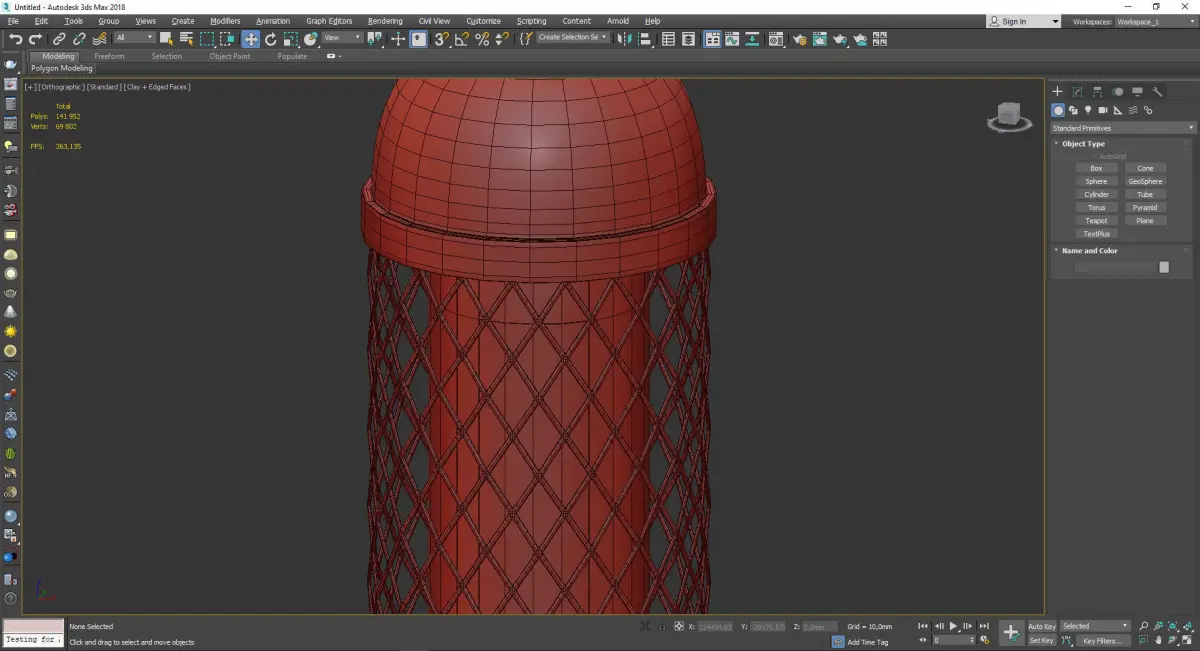The height and width of the screenshot is (651, 1200).
Task: Open the Rendering menu
Action: tap(385, 21)
